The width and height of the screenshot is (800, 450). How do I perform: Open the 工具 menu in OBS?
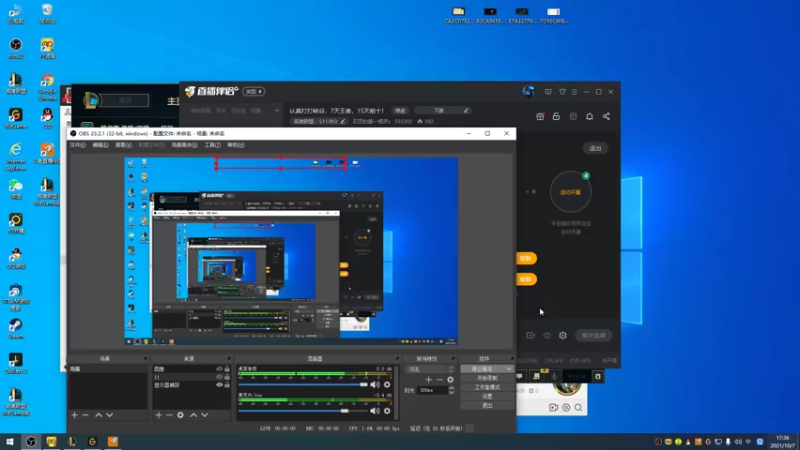[212, 145]
